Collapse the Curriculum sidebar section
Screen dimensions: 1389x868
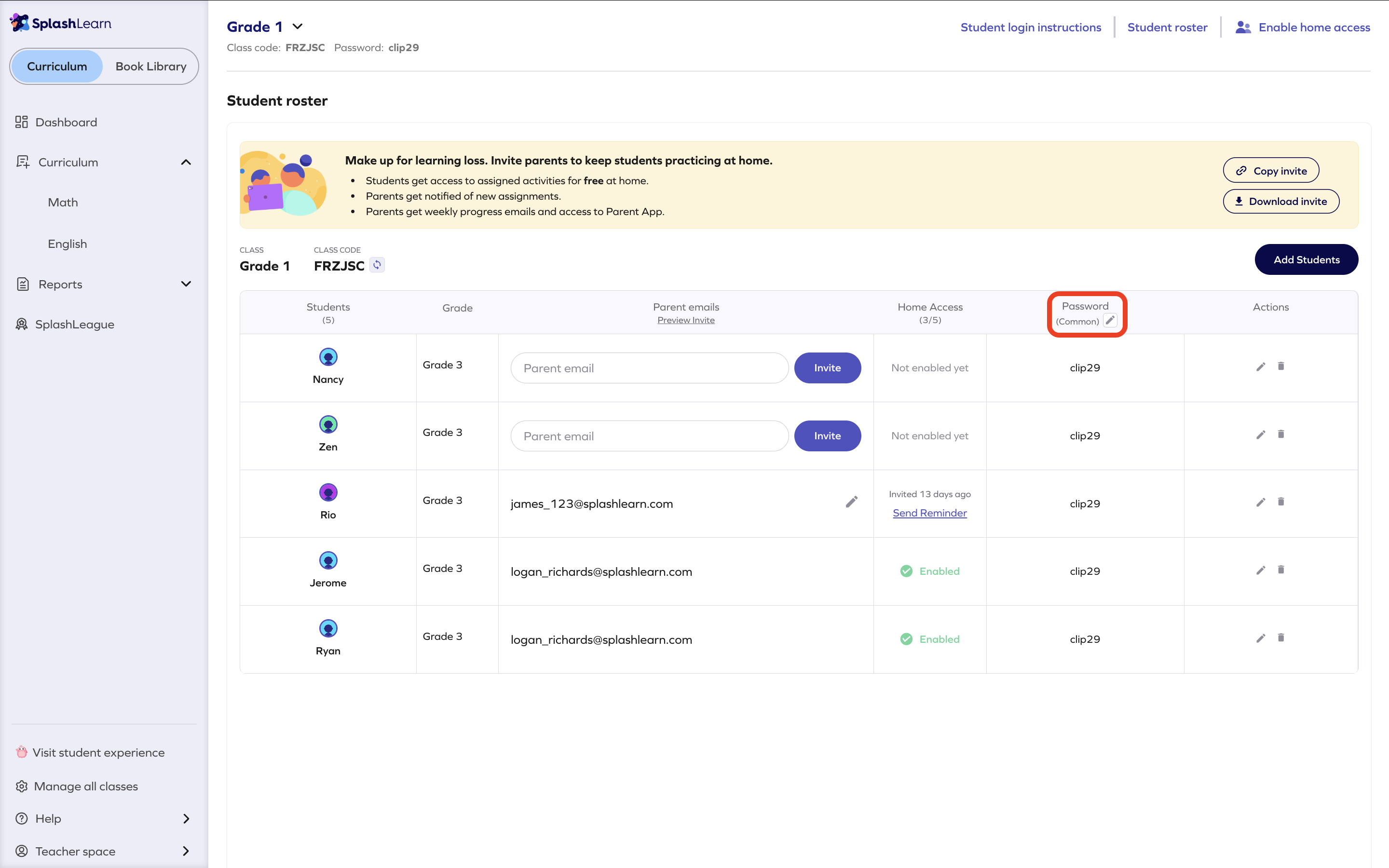click(186, 163)
